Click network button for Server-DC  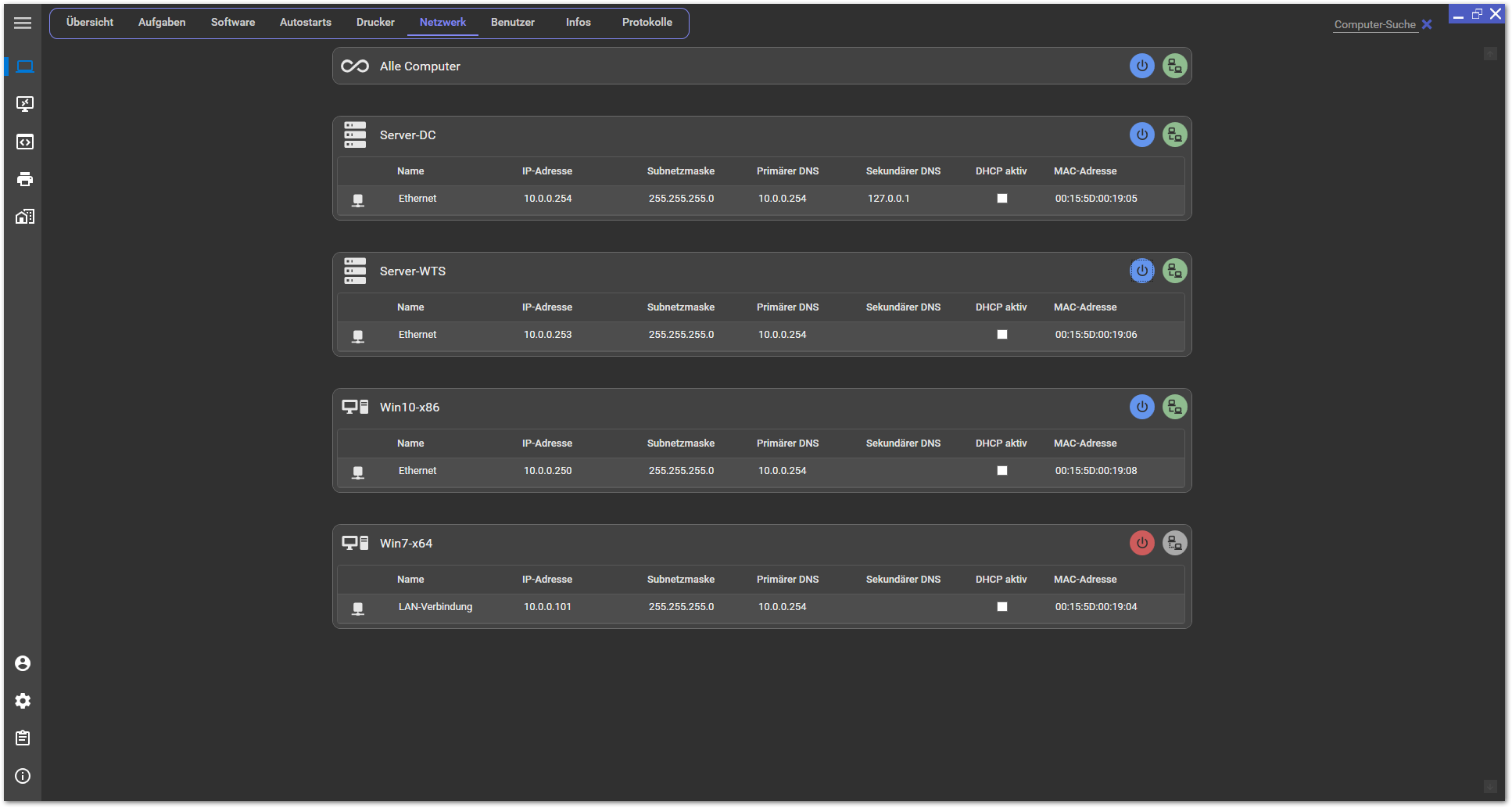1174,135
